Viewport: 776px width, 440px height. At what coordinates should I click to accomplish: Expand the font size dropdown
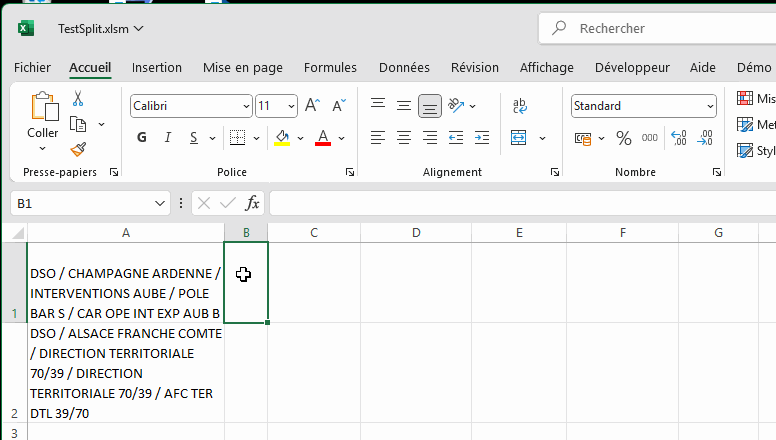pos(291,106)
